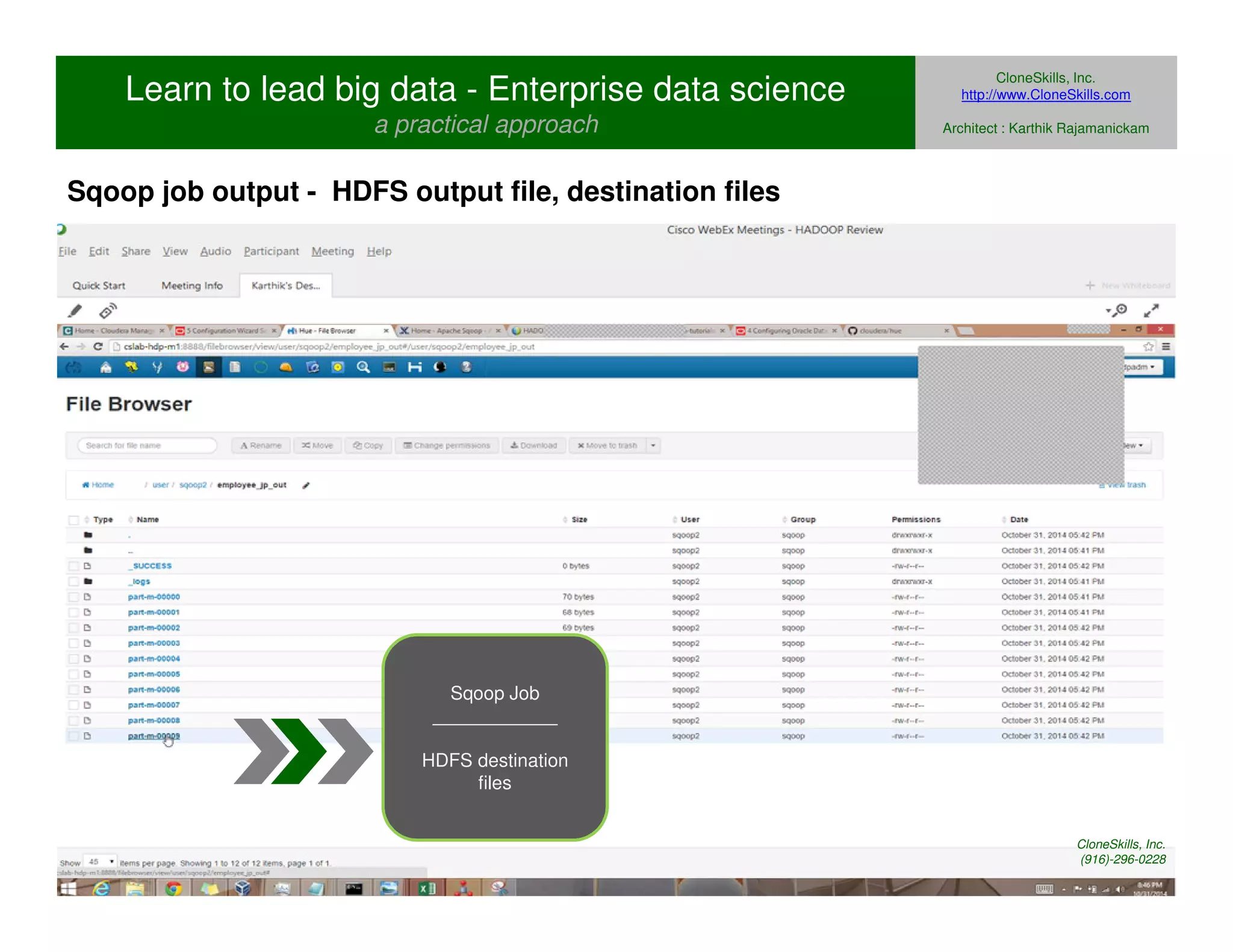Reload the page with refresh icon
This screenshot has height=952, width=1233.
98,347
